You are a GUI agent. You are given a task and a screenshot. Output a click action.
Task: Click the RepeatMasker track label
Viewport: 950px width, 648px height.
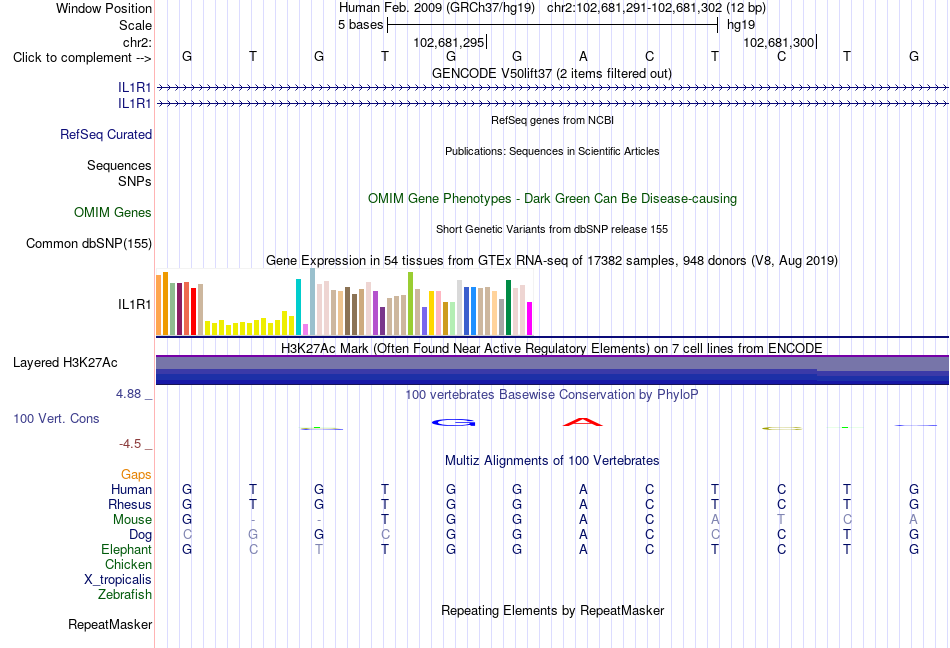pyautogui.click(x=110, y=624)
